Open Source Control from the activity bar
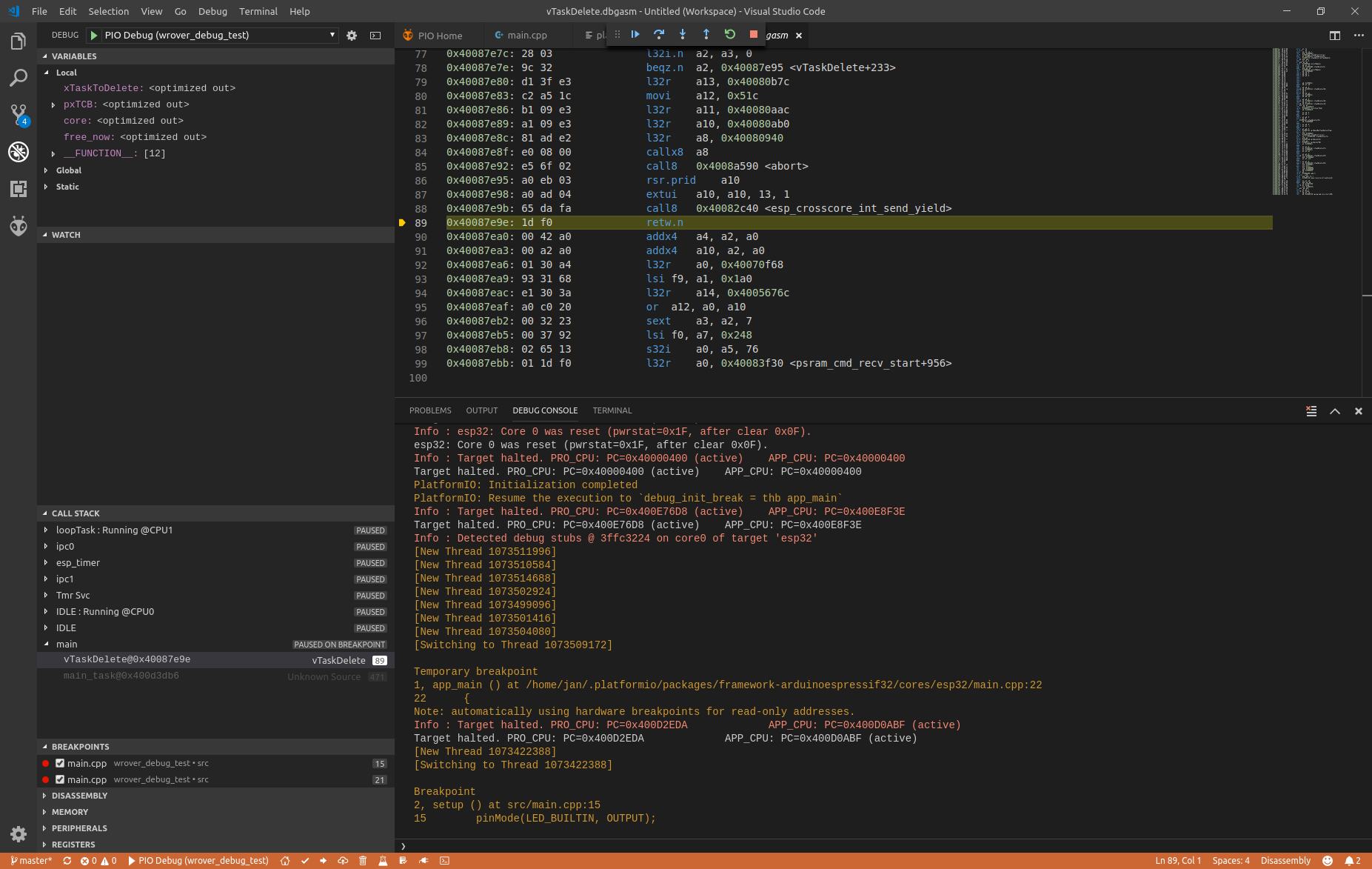The height and width of the screenshot is (869, 1372). click(18, 114)
